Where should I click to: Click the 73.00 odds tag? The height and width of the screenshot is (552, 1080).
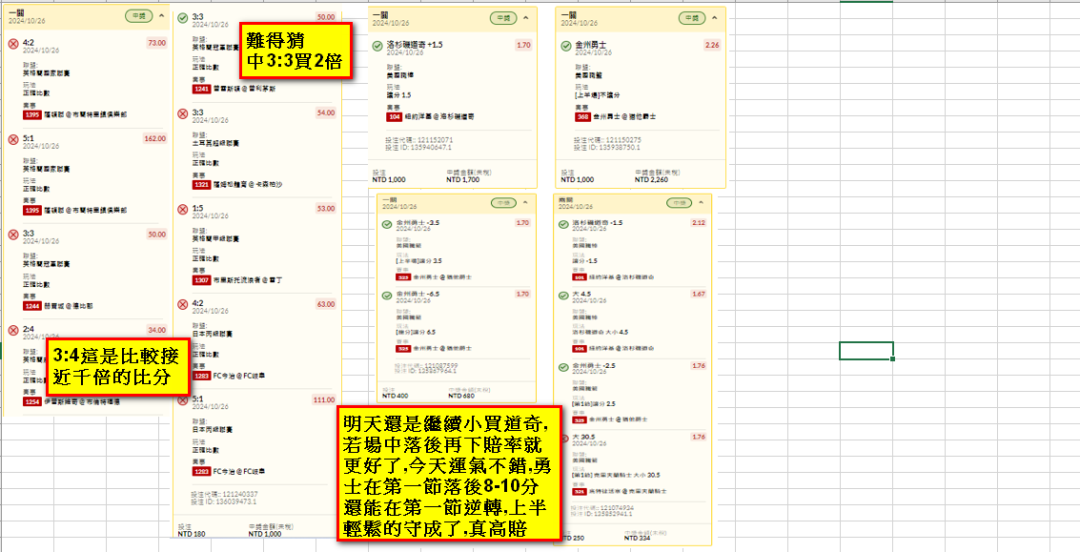pos(157,43)
